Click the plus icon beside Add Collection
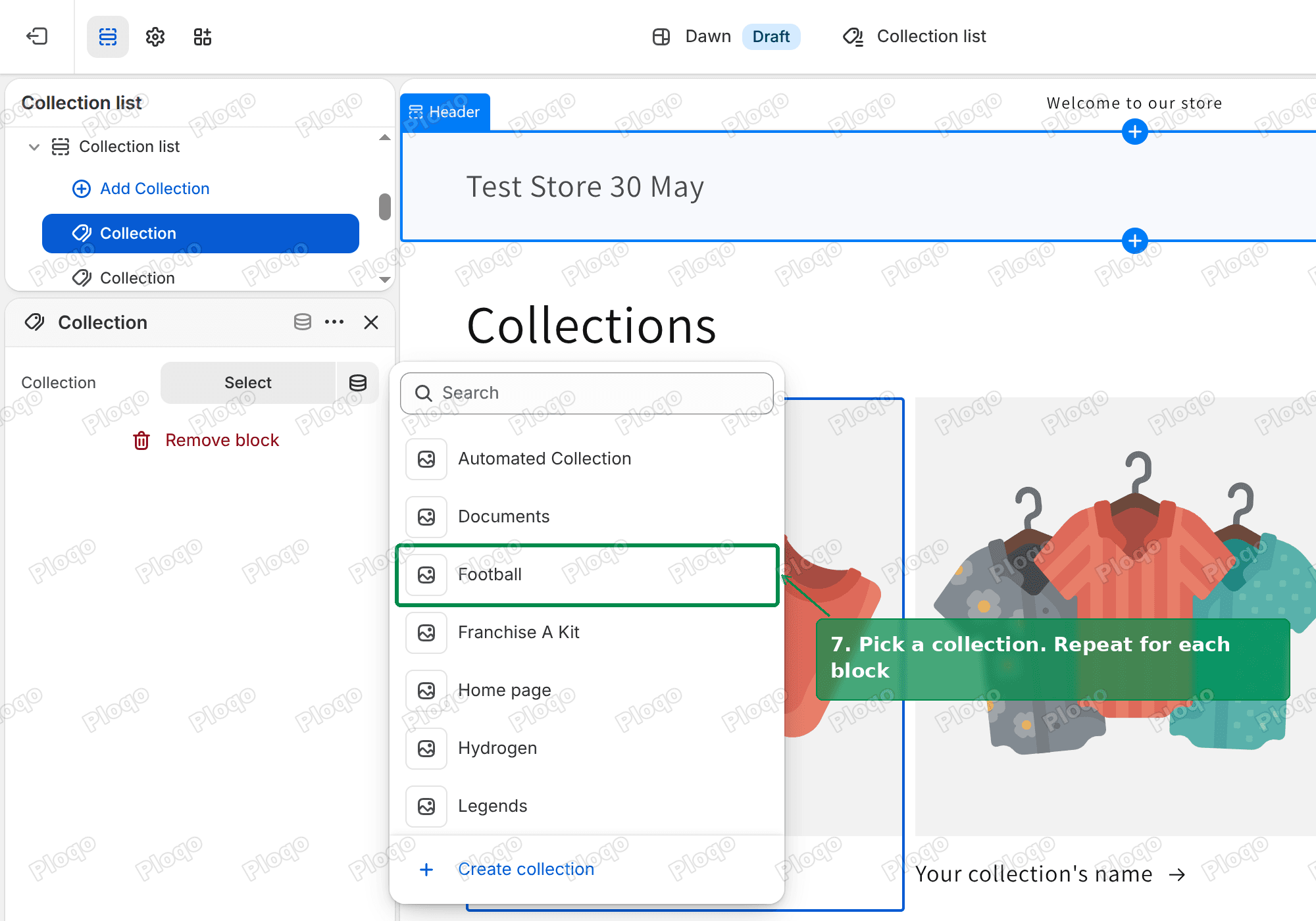 [82, 189]
